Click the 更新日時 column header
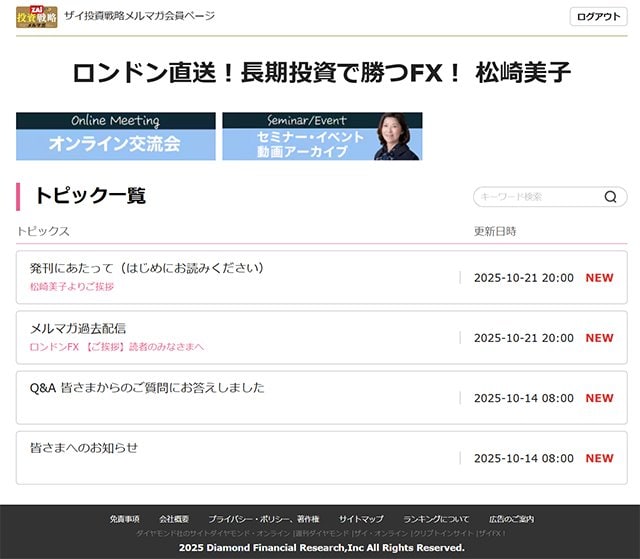The image size is (640, 559). tap(495, 231)
